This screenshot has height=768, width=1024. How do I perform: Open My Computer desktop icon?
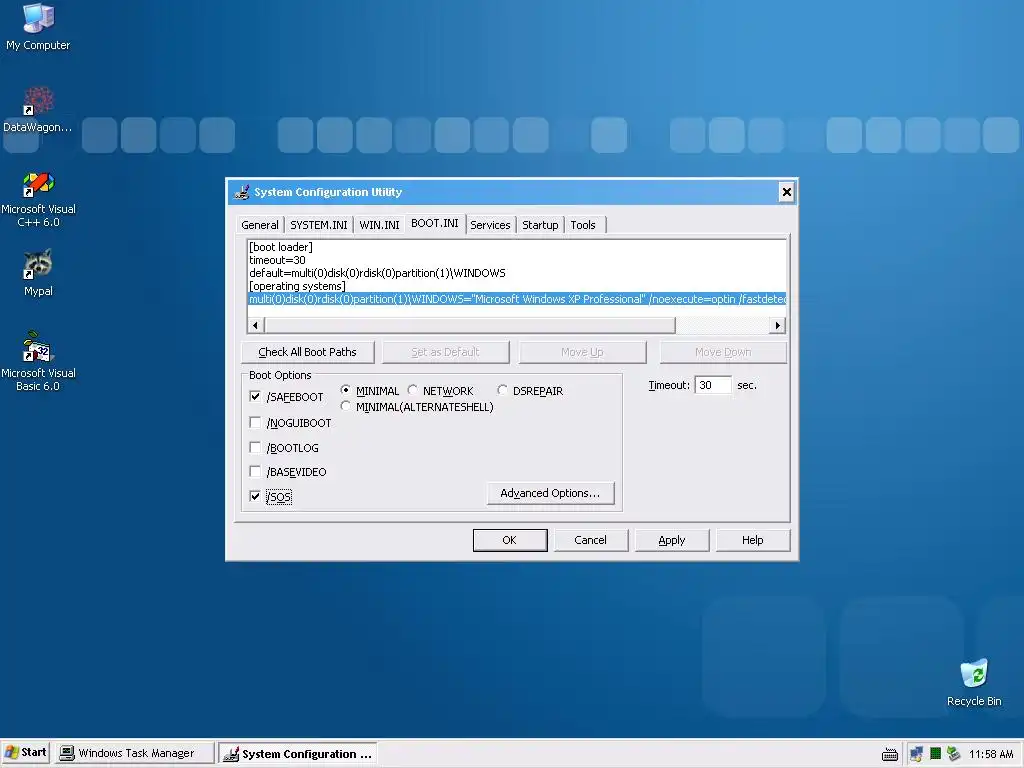pos(38,26)
